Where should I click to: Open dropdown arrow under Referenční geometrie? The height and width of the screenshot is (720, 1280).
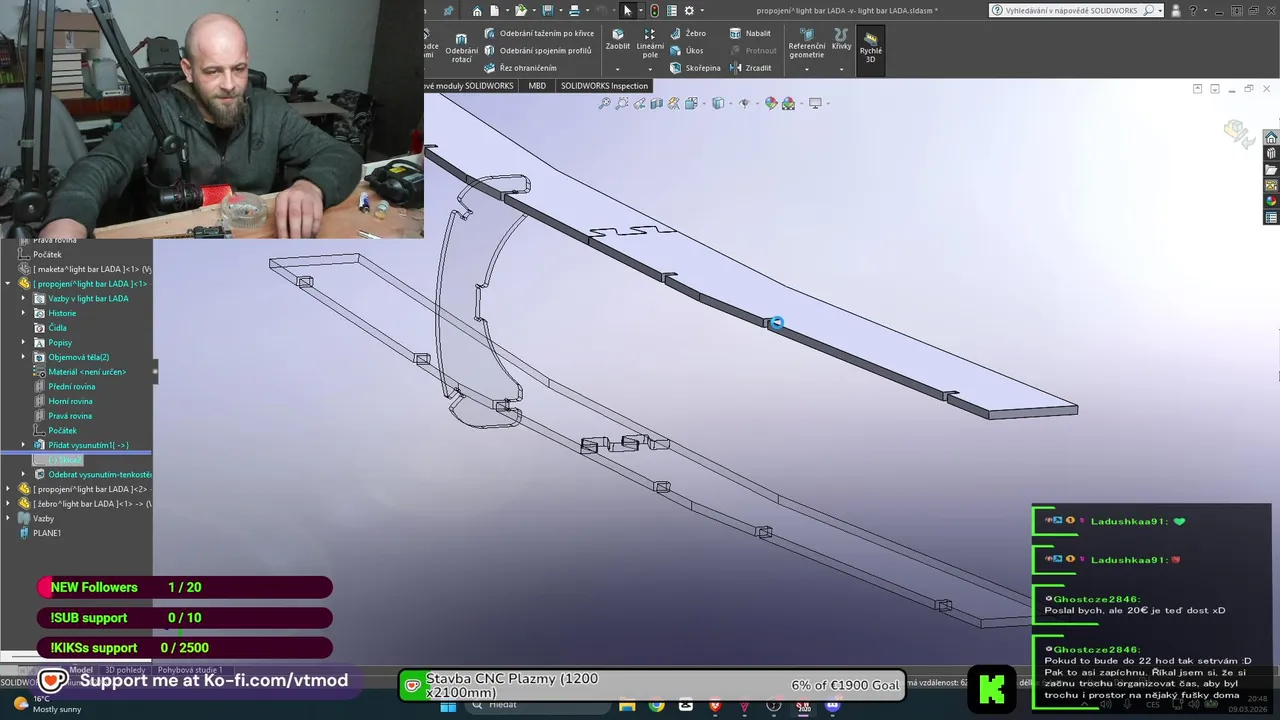807,69
